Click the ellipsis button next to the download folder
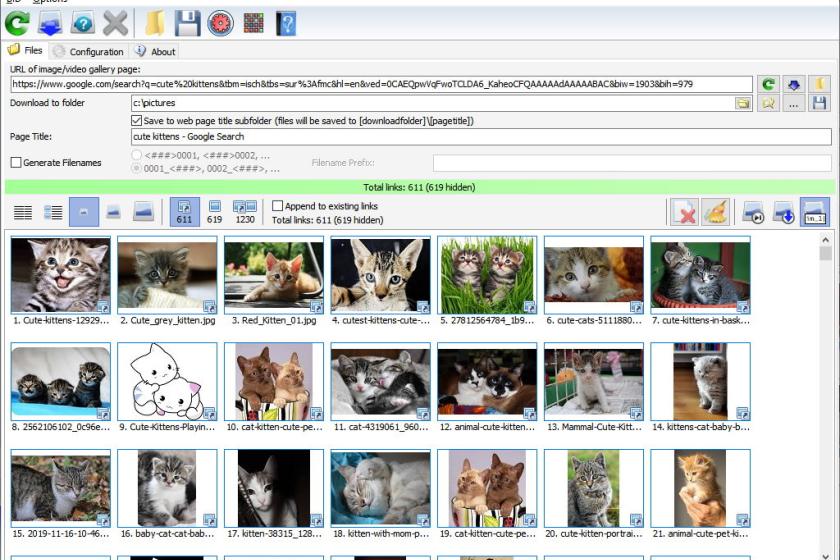The width and height of the screenshot is (840, 560). [794, 103]
